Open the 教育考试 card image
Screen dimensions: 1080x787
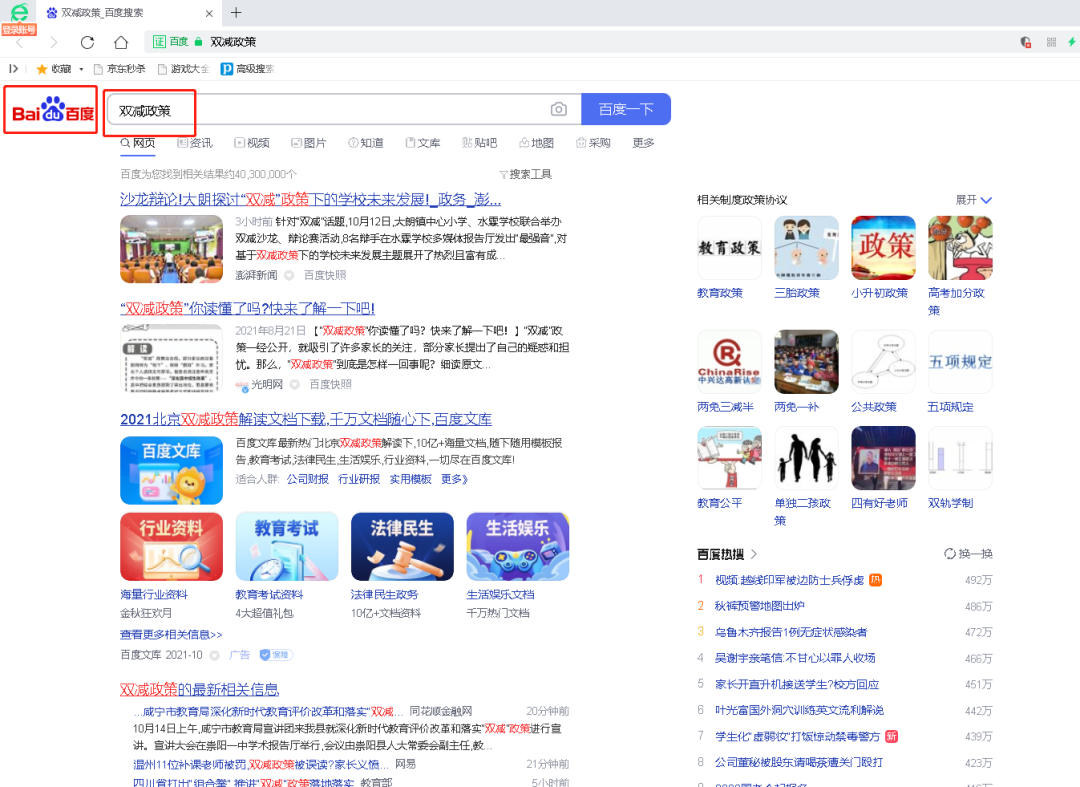287,547
